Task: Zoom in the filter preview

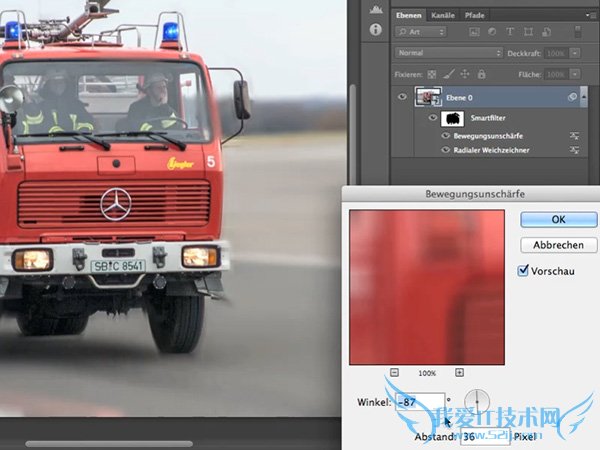Action: click(460, 372)
